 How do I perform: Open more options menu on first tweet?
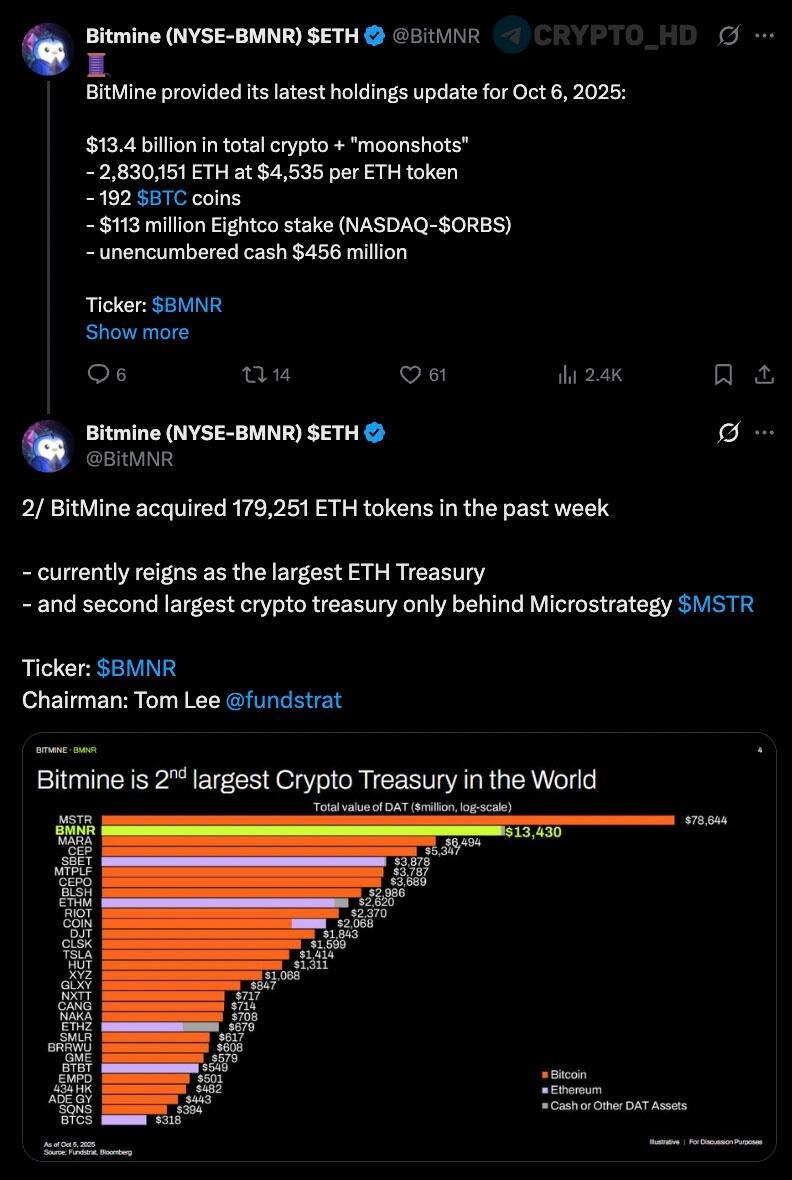coord(764,36)
